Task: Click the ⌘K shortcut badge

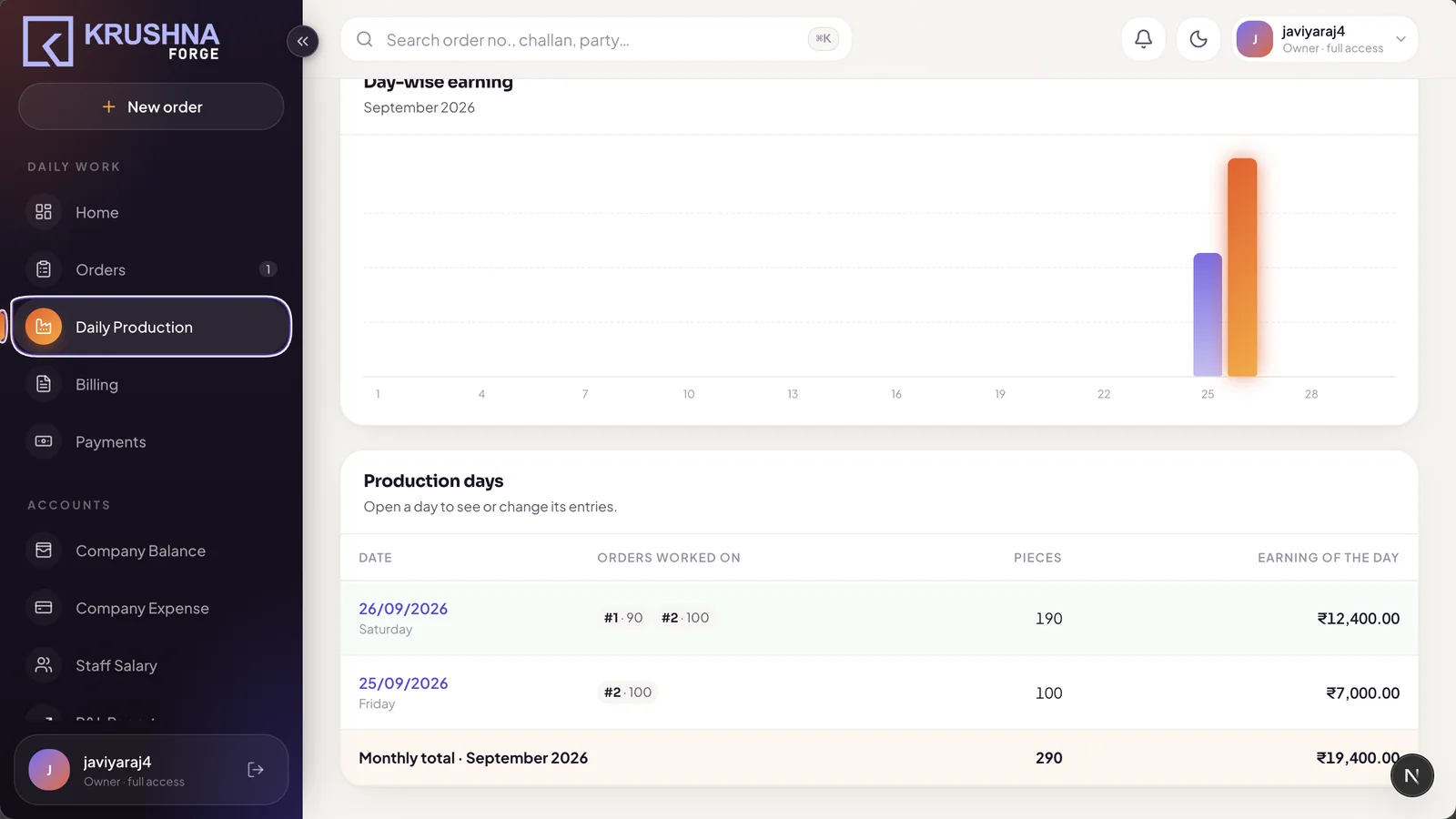Action: (823, 39)
